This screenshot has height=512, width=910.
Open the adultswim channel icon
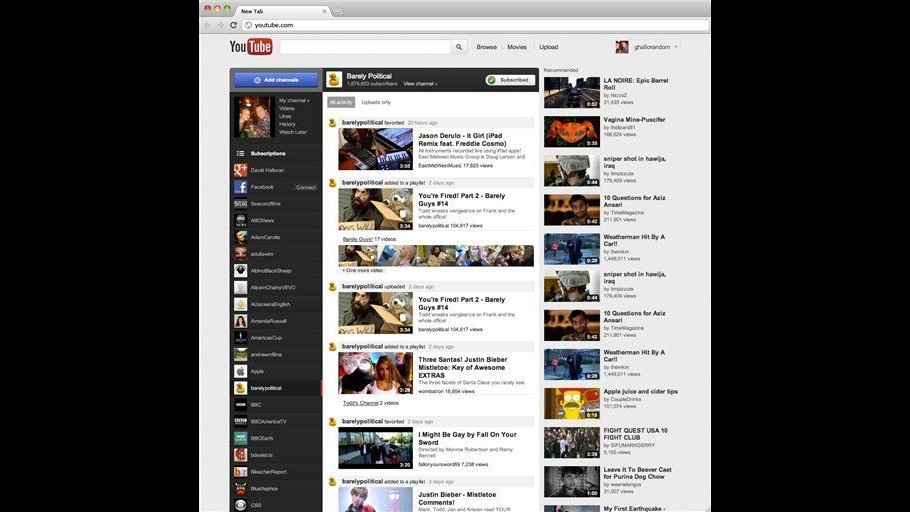tap(240, 254)
